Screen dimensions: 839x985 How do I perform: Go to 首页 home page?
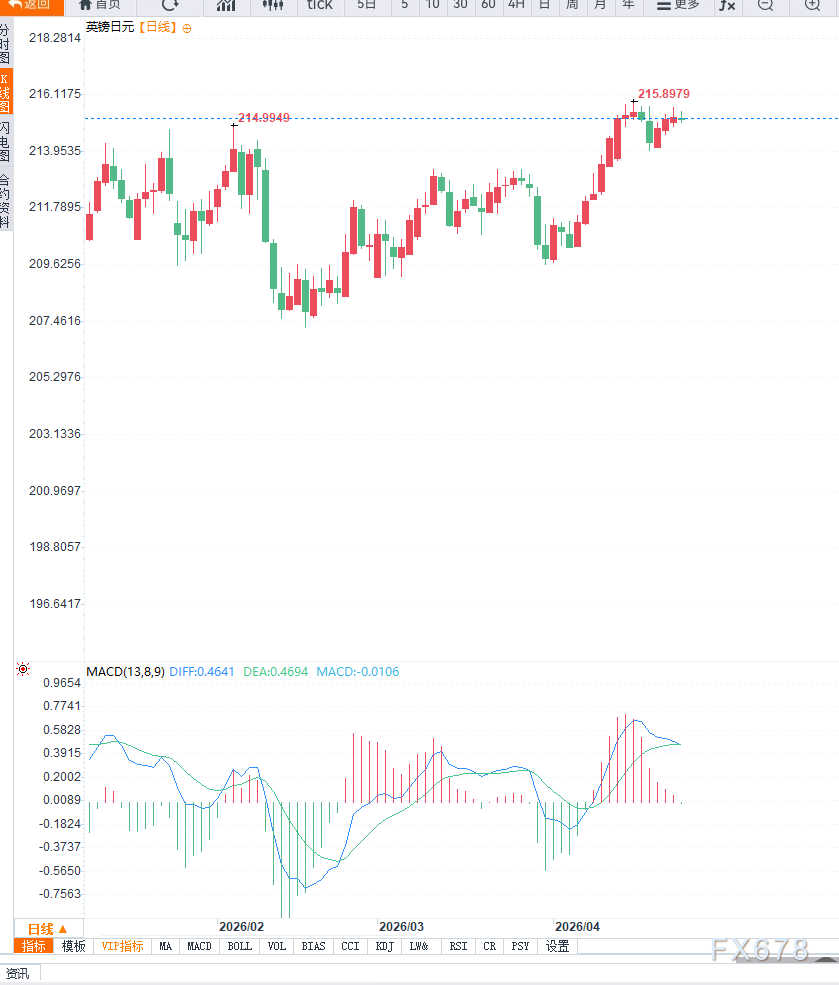coord(99,5)
